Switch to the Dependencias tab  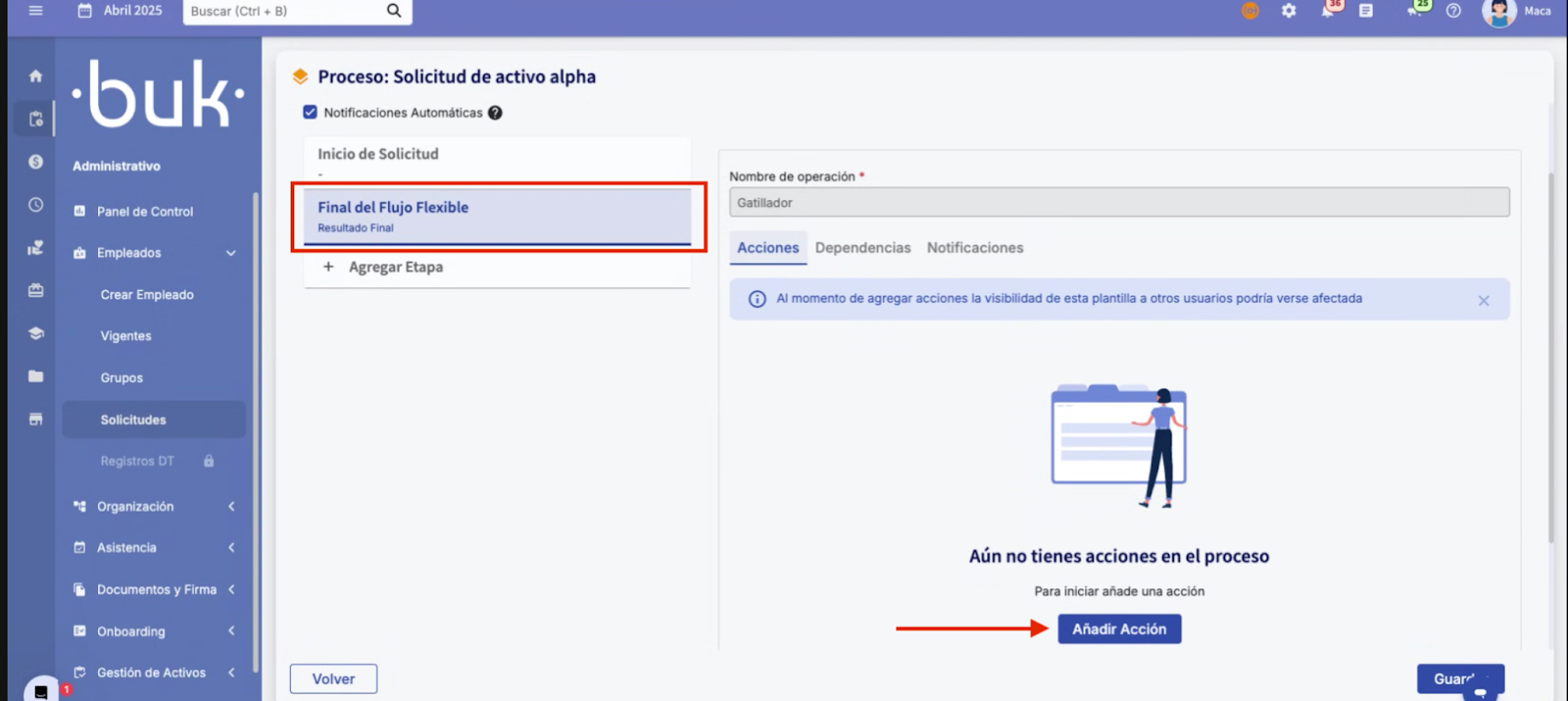pyautogui.click(x=862, y=248)
